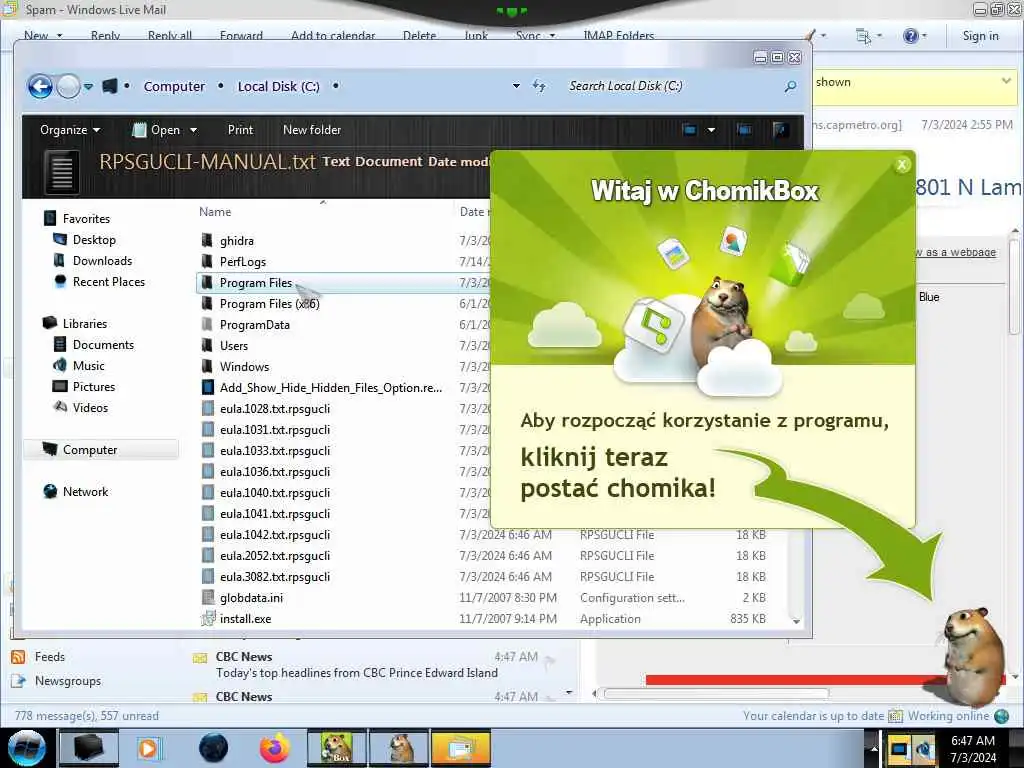This screenshot has width=1024, height=768.
Task: Select the Windows folder icon
Action: point(207,366)
